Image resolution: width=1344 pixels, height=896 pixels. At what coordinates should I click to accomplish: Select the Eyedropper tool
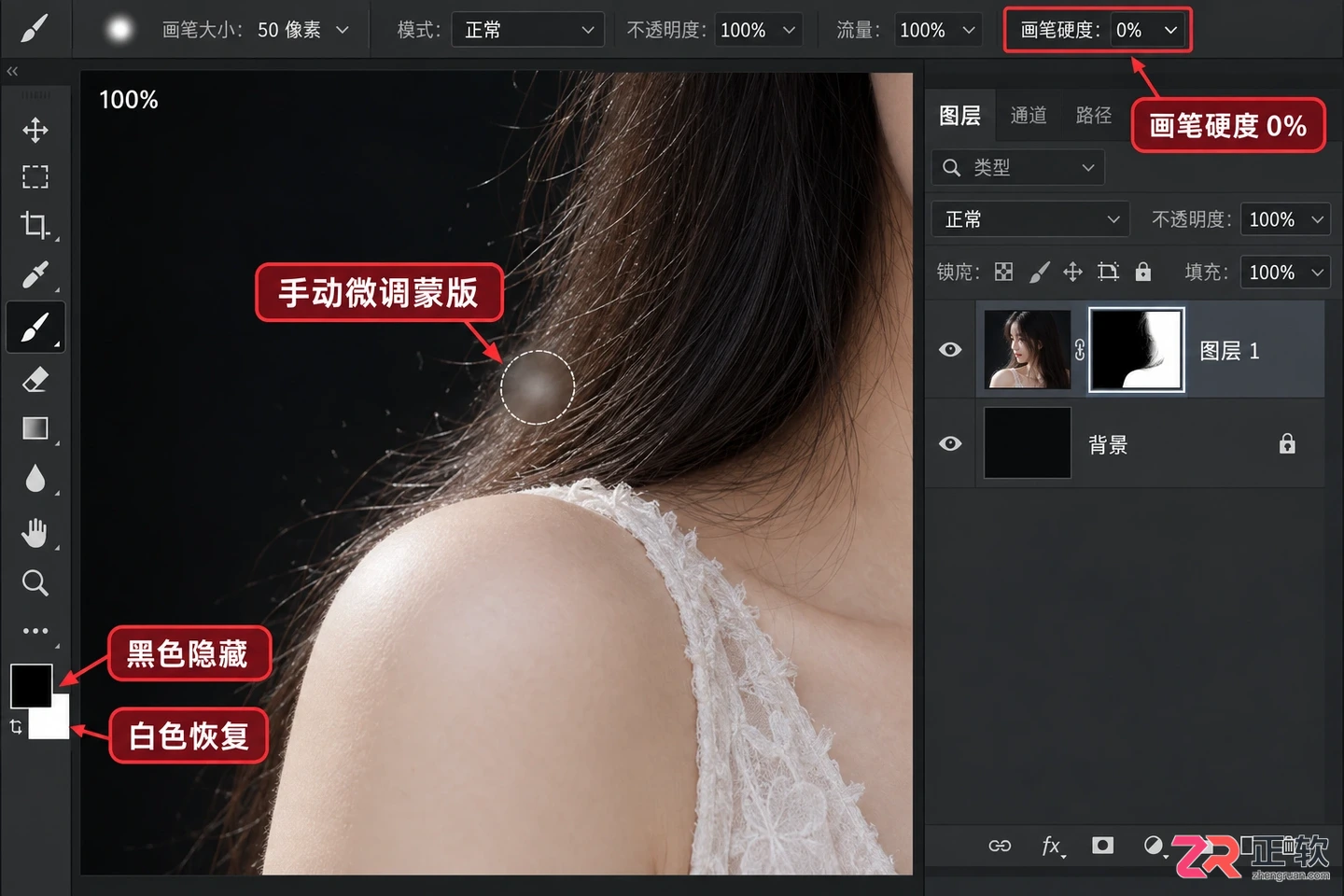(35, 274)
